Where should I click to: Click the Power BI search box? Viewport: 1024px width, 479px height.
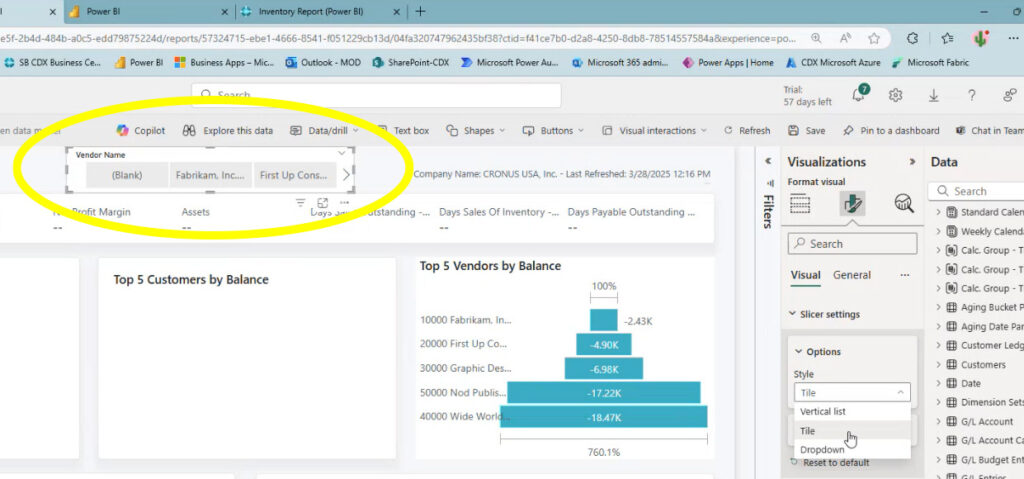(x=376, y=95)
